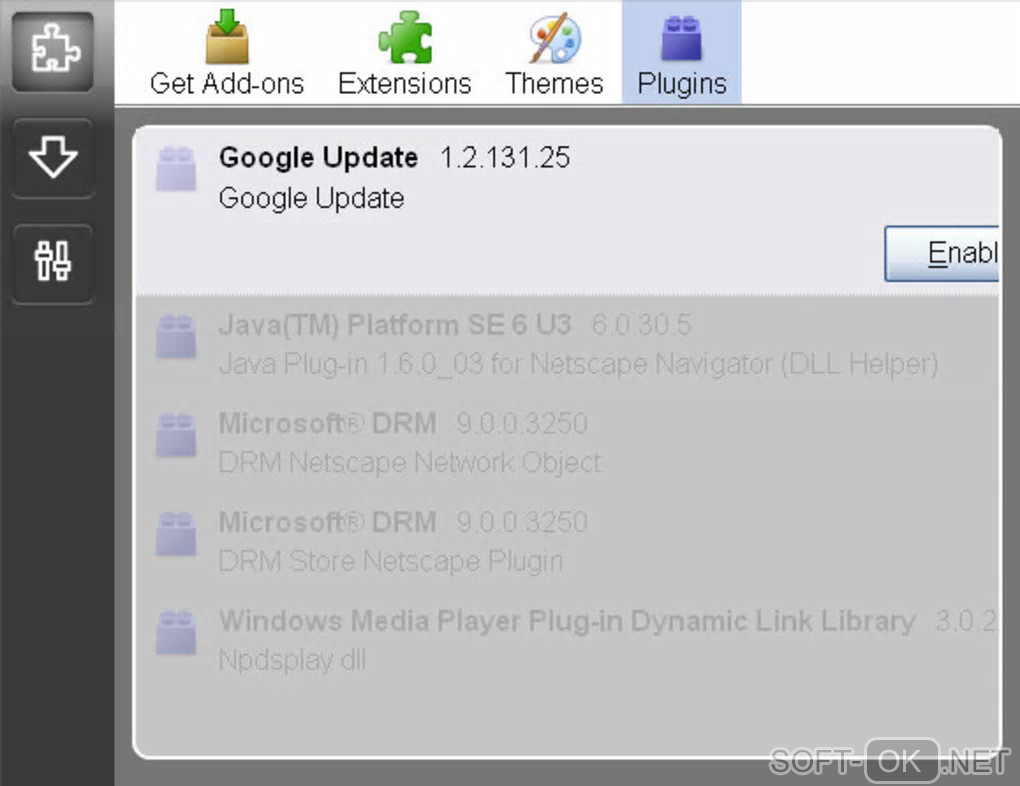The height and width of the screenshot is (786, 1020).
Task: Switch to the Extensions tab
Action: tap(405, 52)
